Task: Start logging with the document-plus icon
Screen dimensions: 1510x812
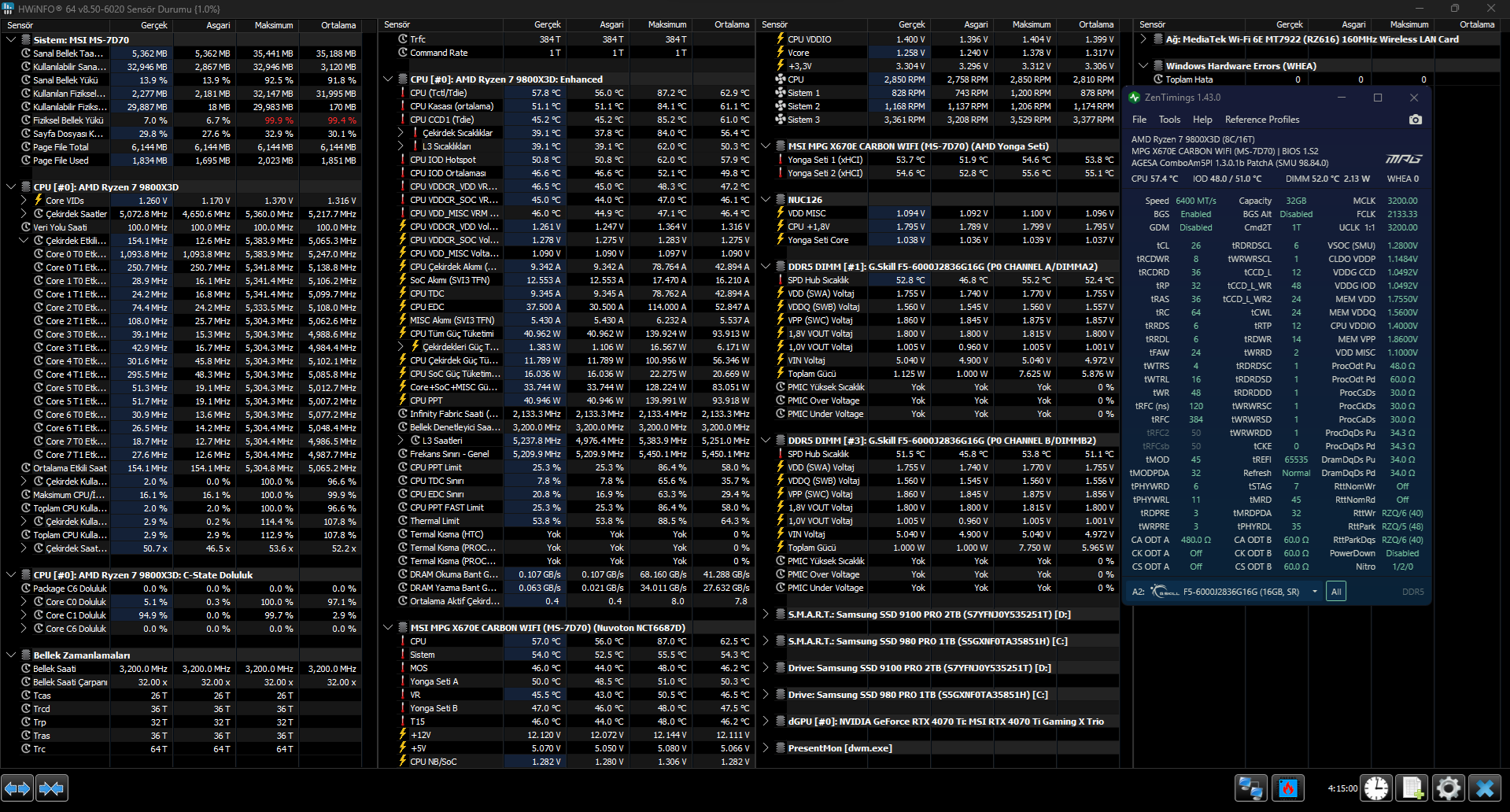Action: (x=1412, y=788)
